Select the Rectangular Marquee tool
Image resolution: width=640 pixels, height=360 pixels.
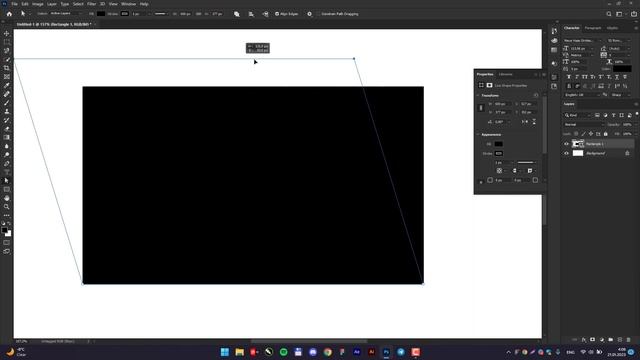(x=7, y=42)
